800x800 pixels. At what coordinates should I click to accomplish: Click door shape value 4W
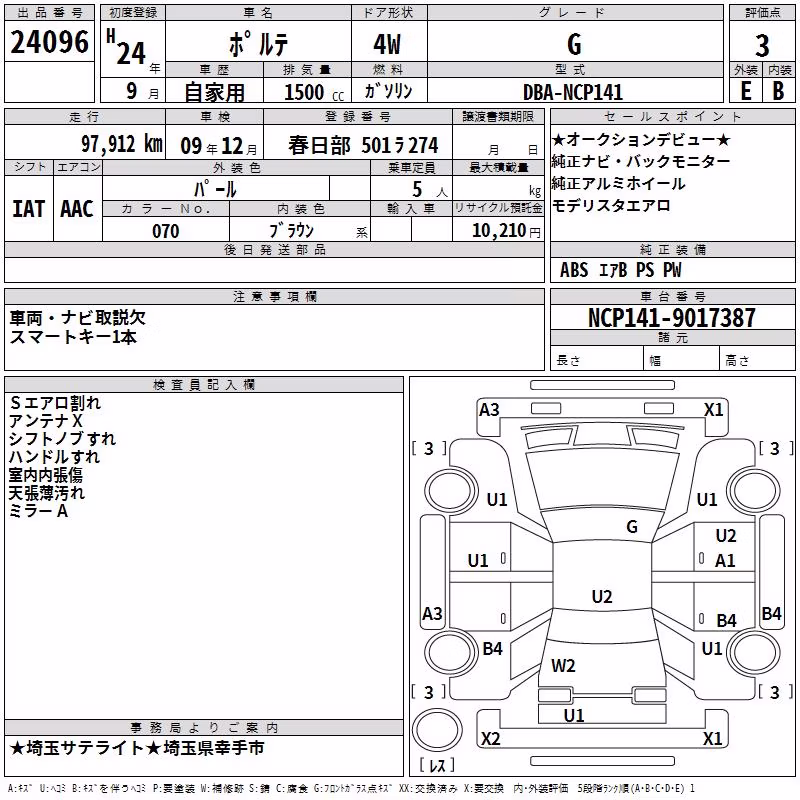pos(388,44)
